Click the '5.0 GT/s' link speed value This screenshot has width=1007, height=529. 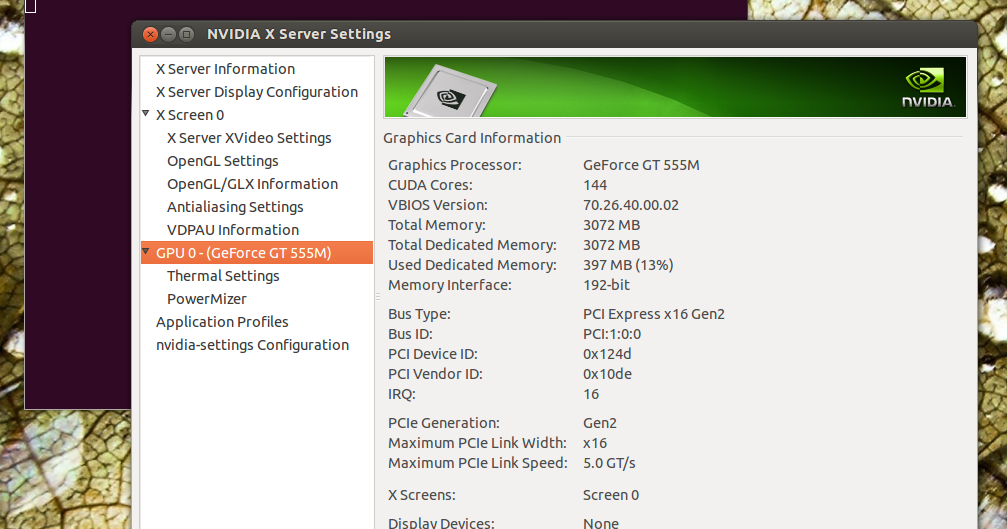pyautogui.click(x=609, y=463)
